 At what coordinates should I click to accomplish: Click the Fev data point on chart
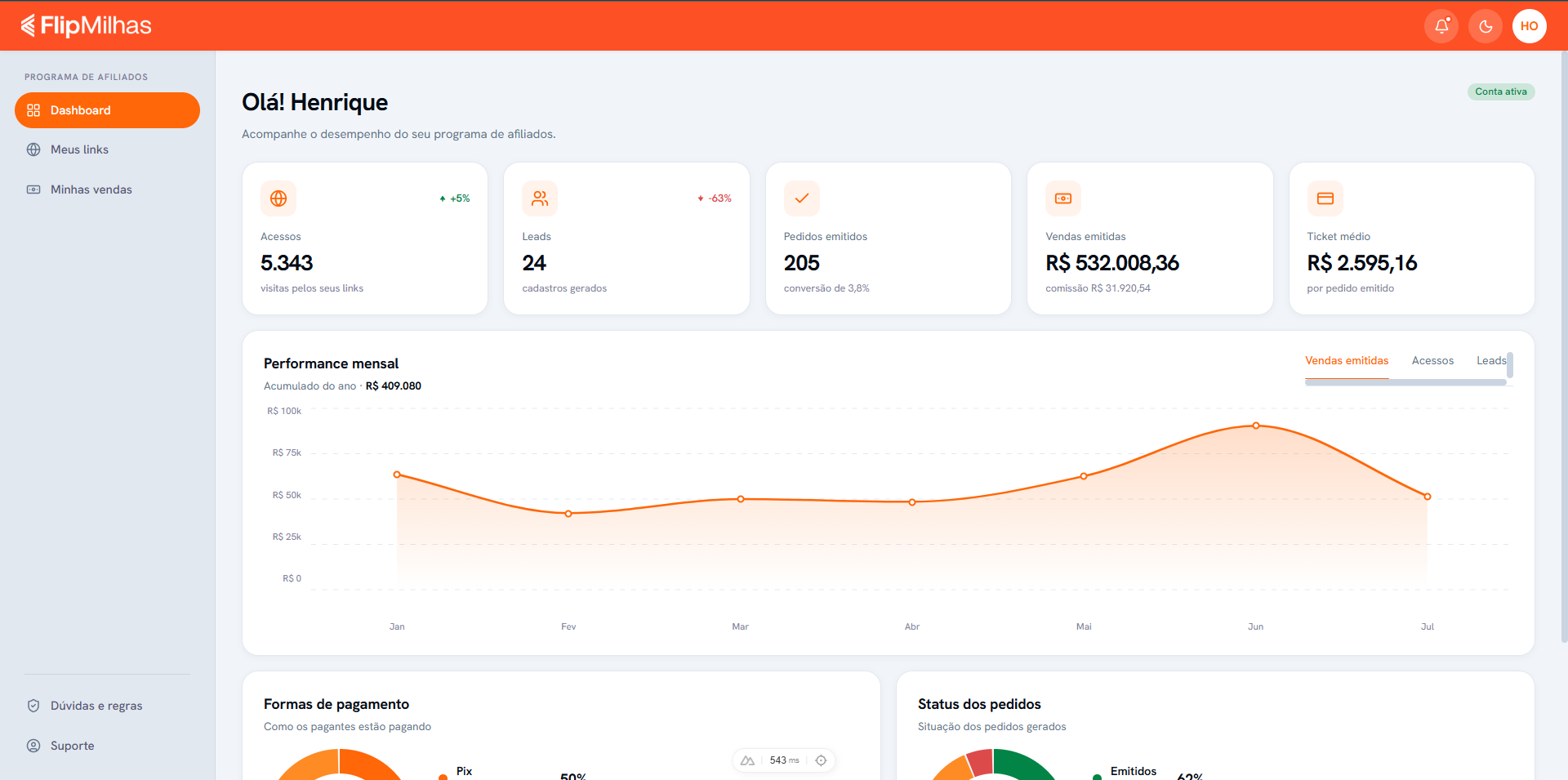pos(568,514)
